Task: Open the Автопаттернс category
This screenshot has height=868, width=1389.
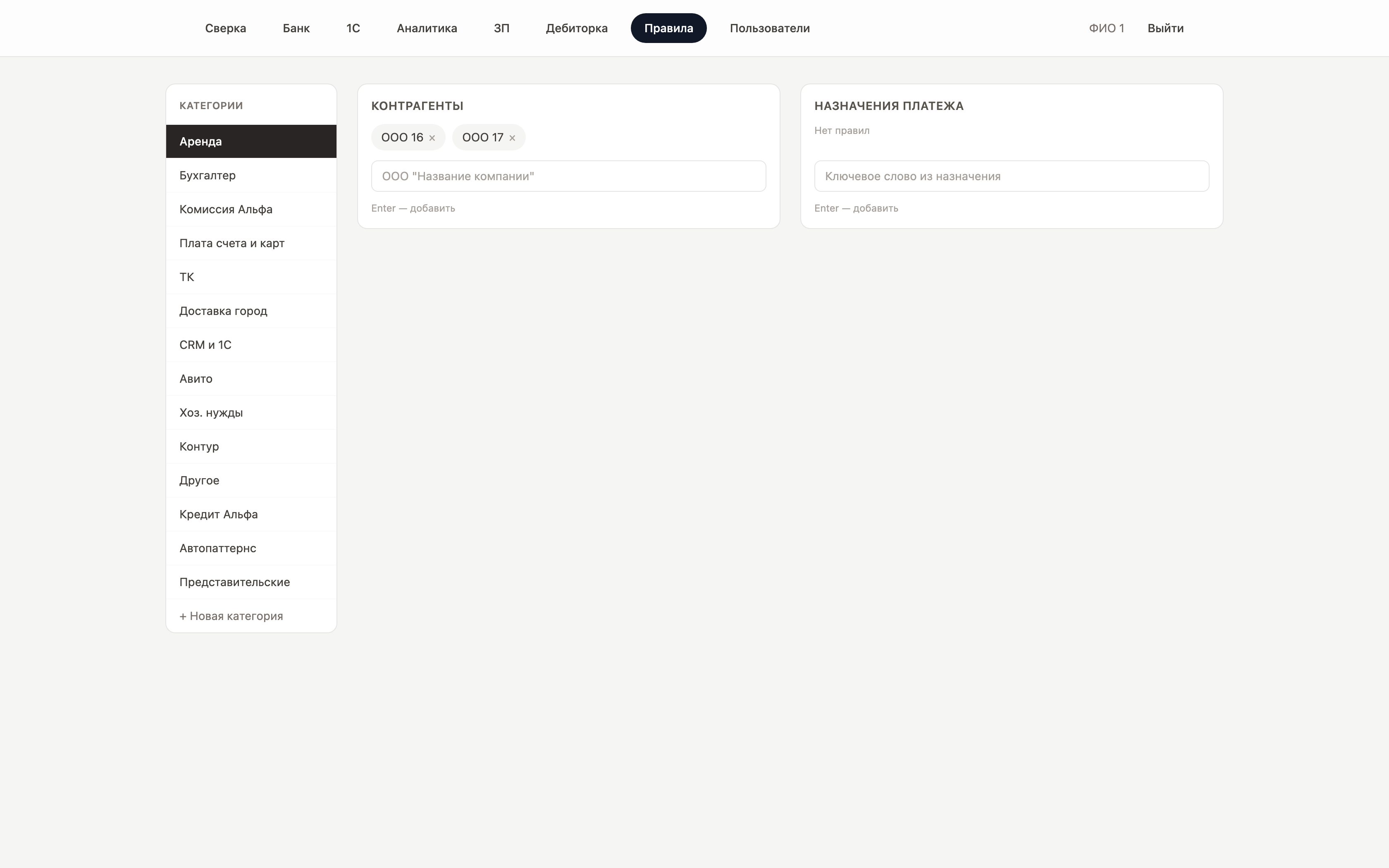Action: click(251, 548)
